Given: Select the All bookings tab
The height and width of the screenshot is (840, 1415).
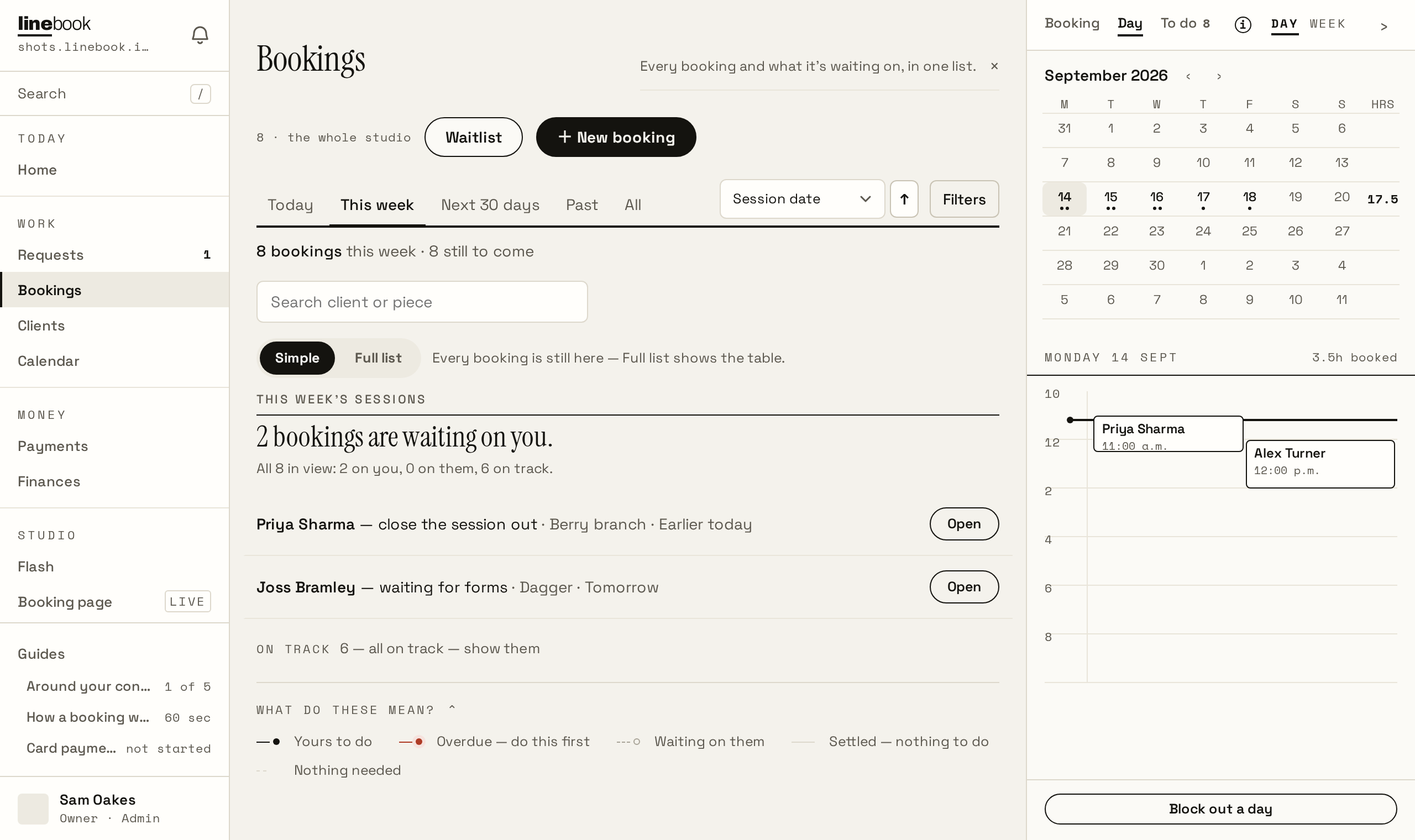Looking at the screenshot, I should [633, 205].
